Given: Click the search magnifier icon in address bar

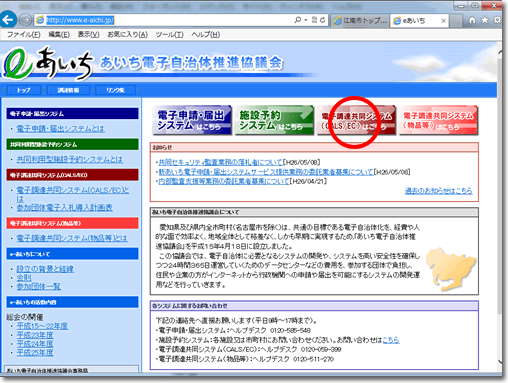Looking at the screenshot, I should (297, 20).
